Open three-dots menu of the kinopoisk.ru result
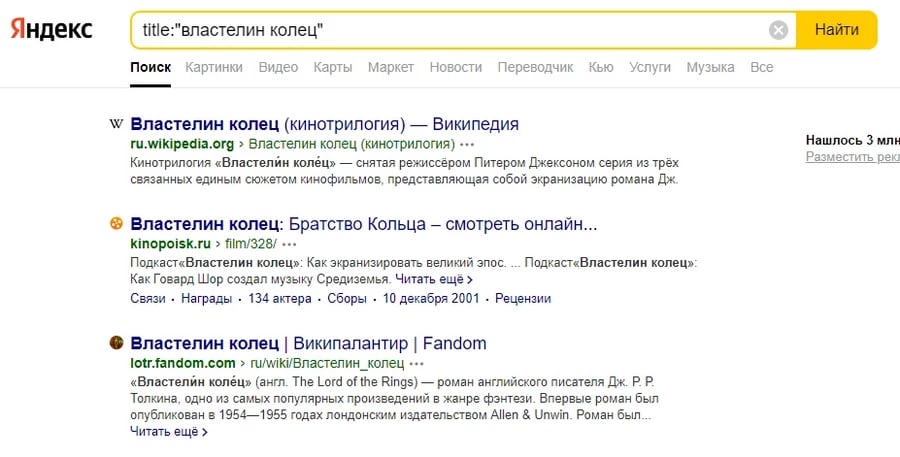The image size is (900, 457). (289, 245)
